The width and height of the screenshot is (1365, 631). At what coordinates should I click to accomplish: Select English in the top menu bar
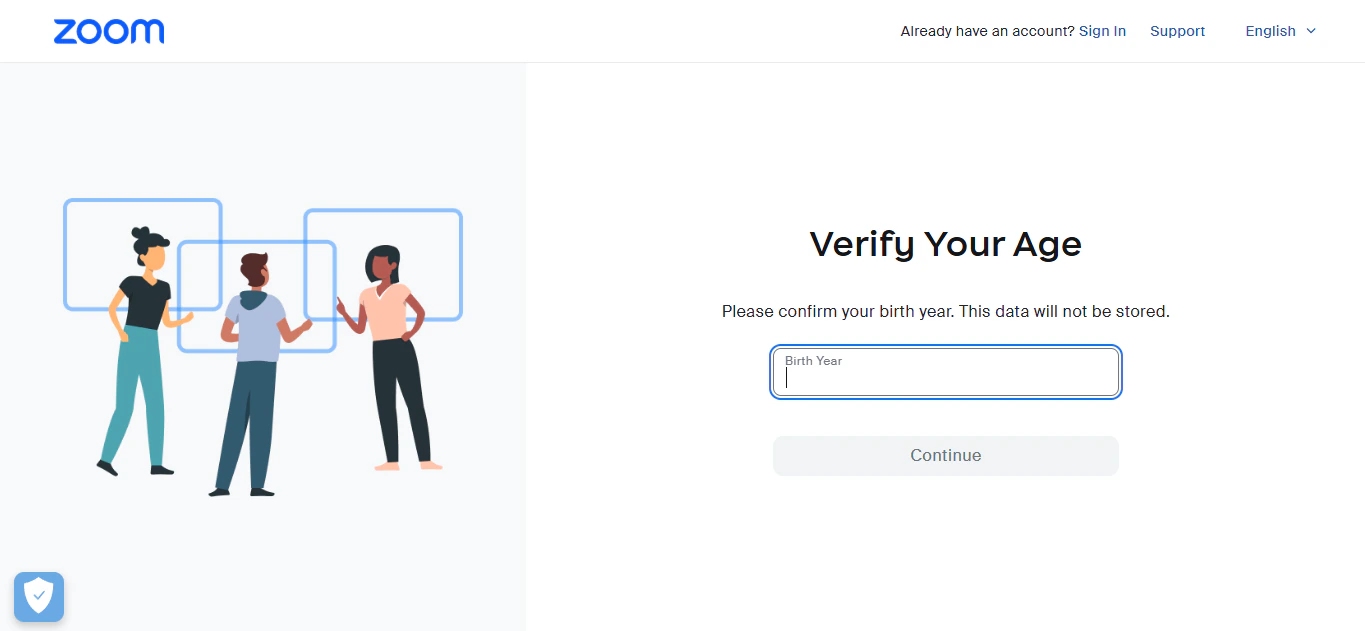point(1270,31)
